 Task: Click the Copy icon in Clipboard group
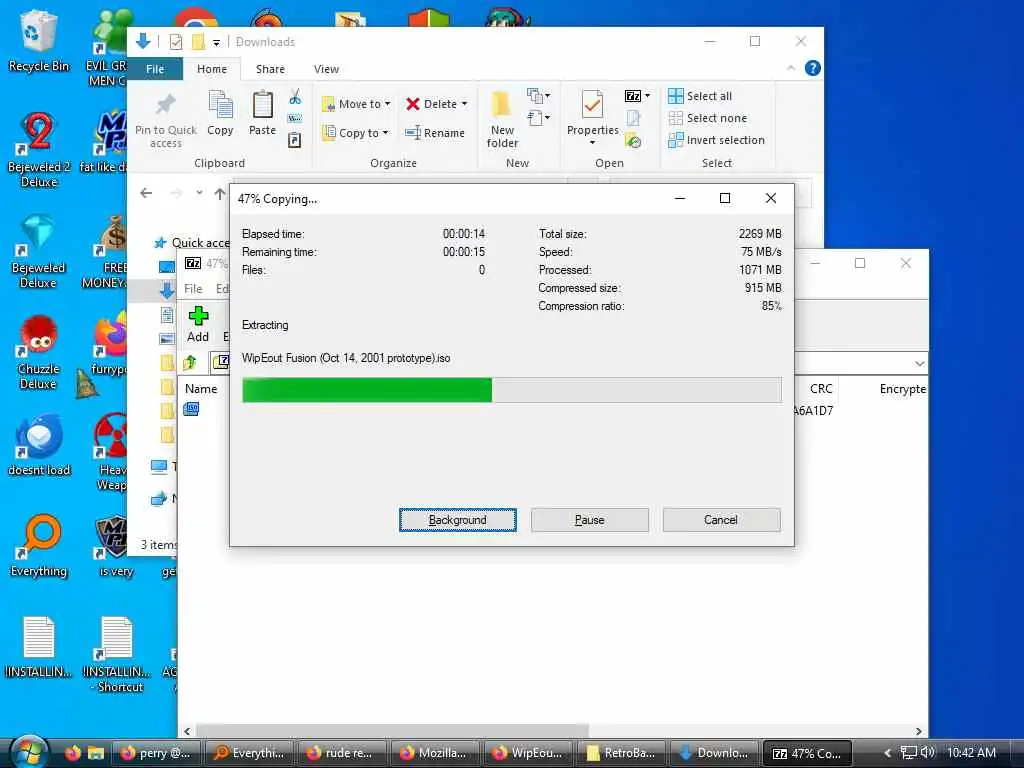pyautogui.click(x=220, y=106)
